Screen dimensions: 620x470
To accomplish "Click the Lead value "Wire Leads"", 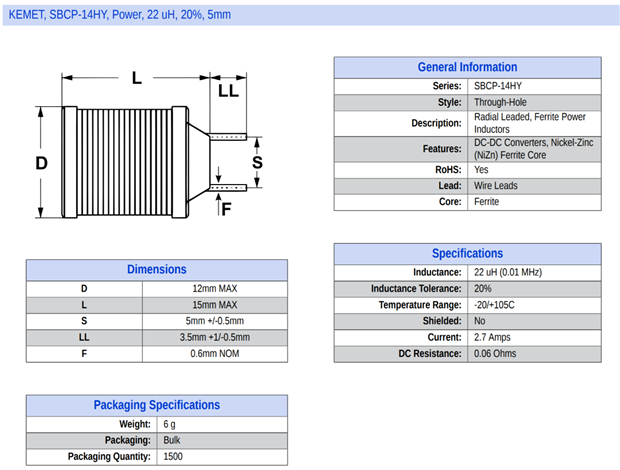I will 495,186.
